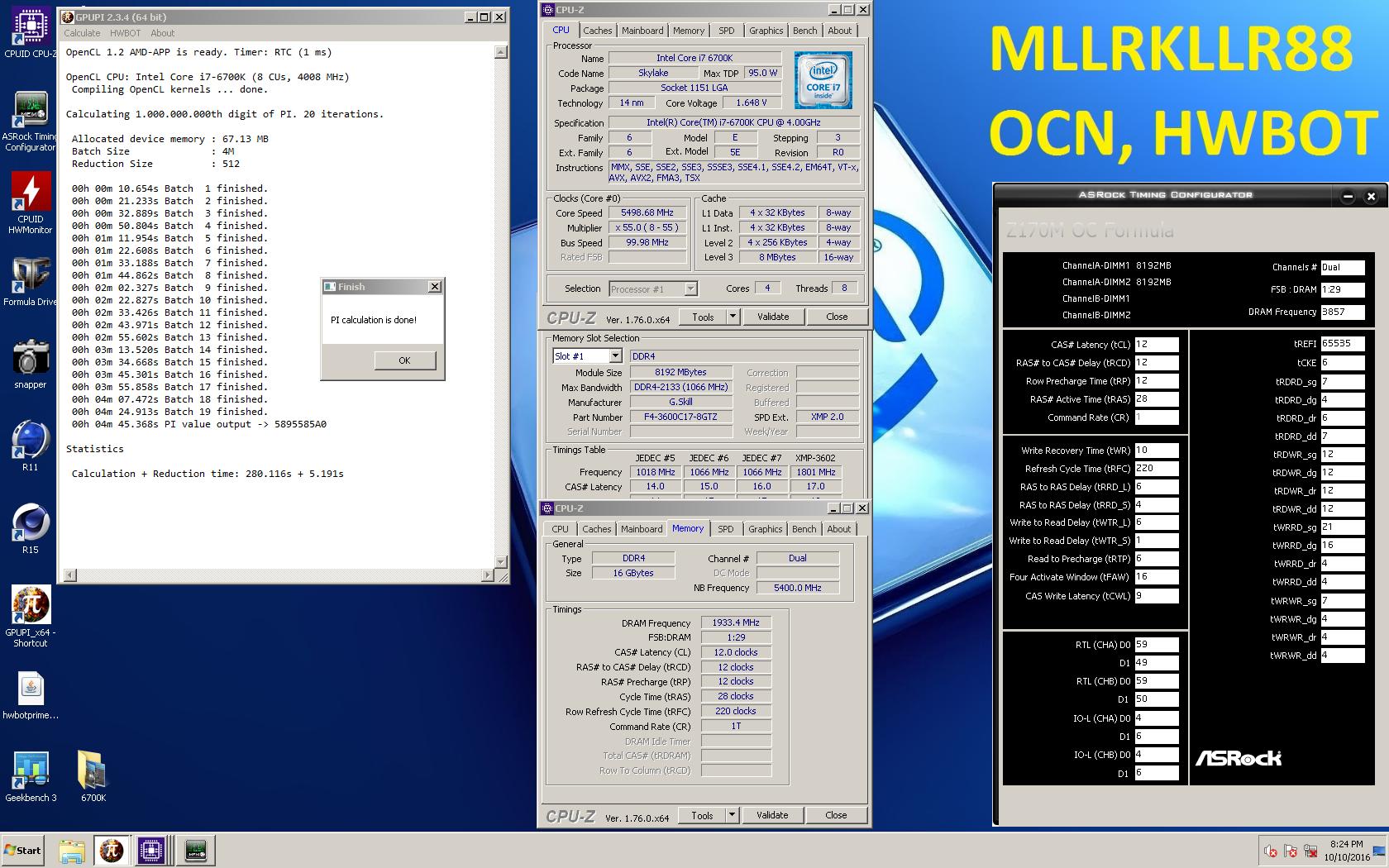Click the Refresh Cycle Time (tRFC) field
The width and height of the screenshot is (1389, 868).
click(x=1157, y=468)
